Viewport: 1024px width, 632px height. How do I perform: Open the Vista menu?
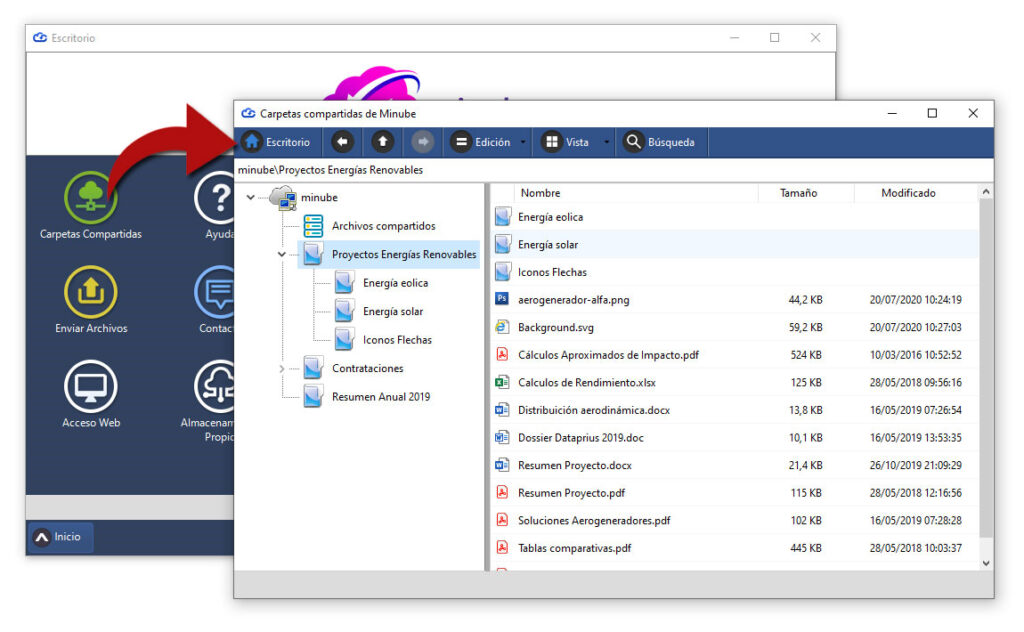pyautogui.click(x=567, y=142)
